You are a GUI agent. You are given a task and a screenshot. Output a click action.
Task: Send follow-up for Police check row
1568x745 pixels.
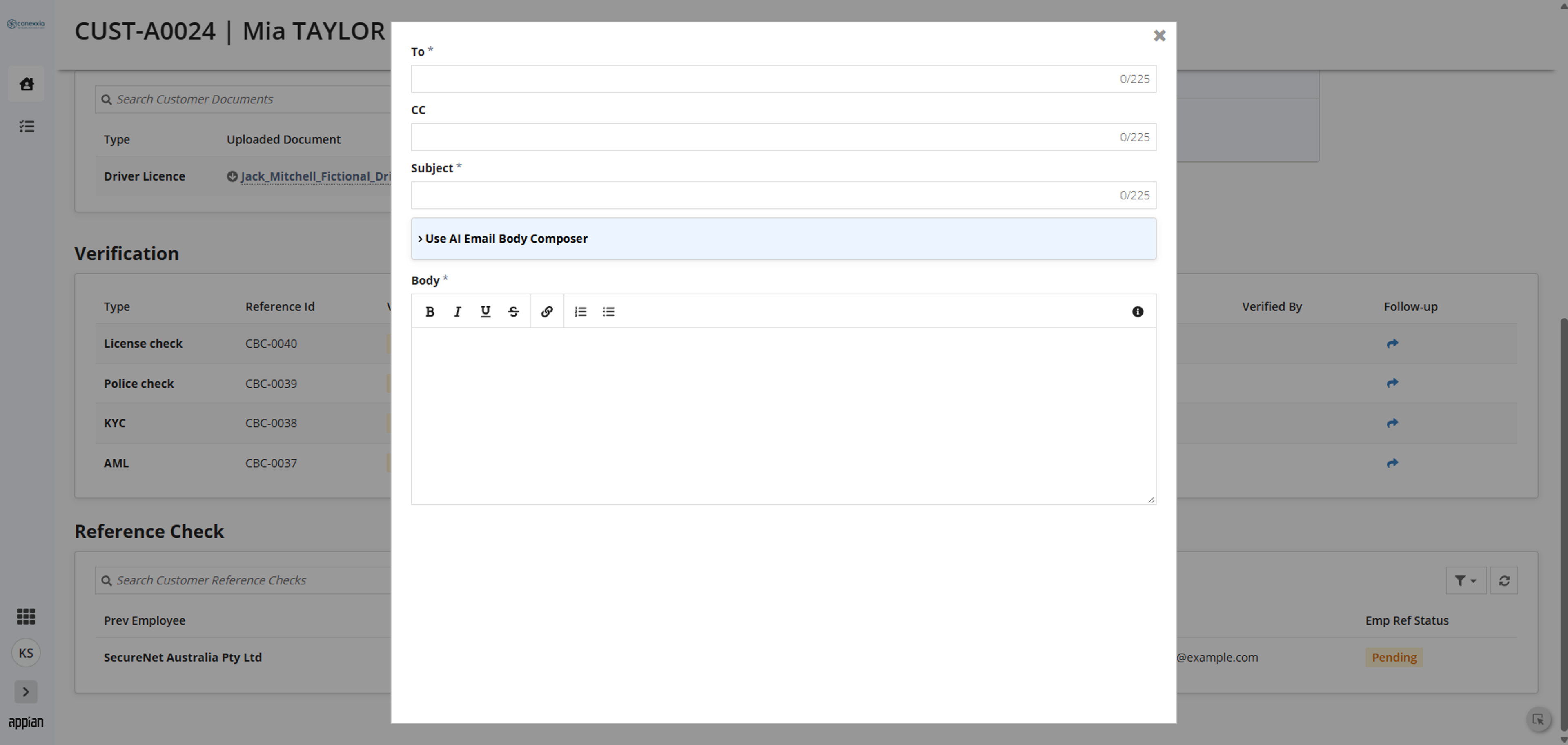(1392, 384)
